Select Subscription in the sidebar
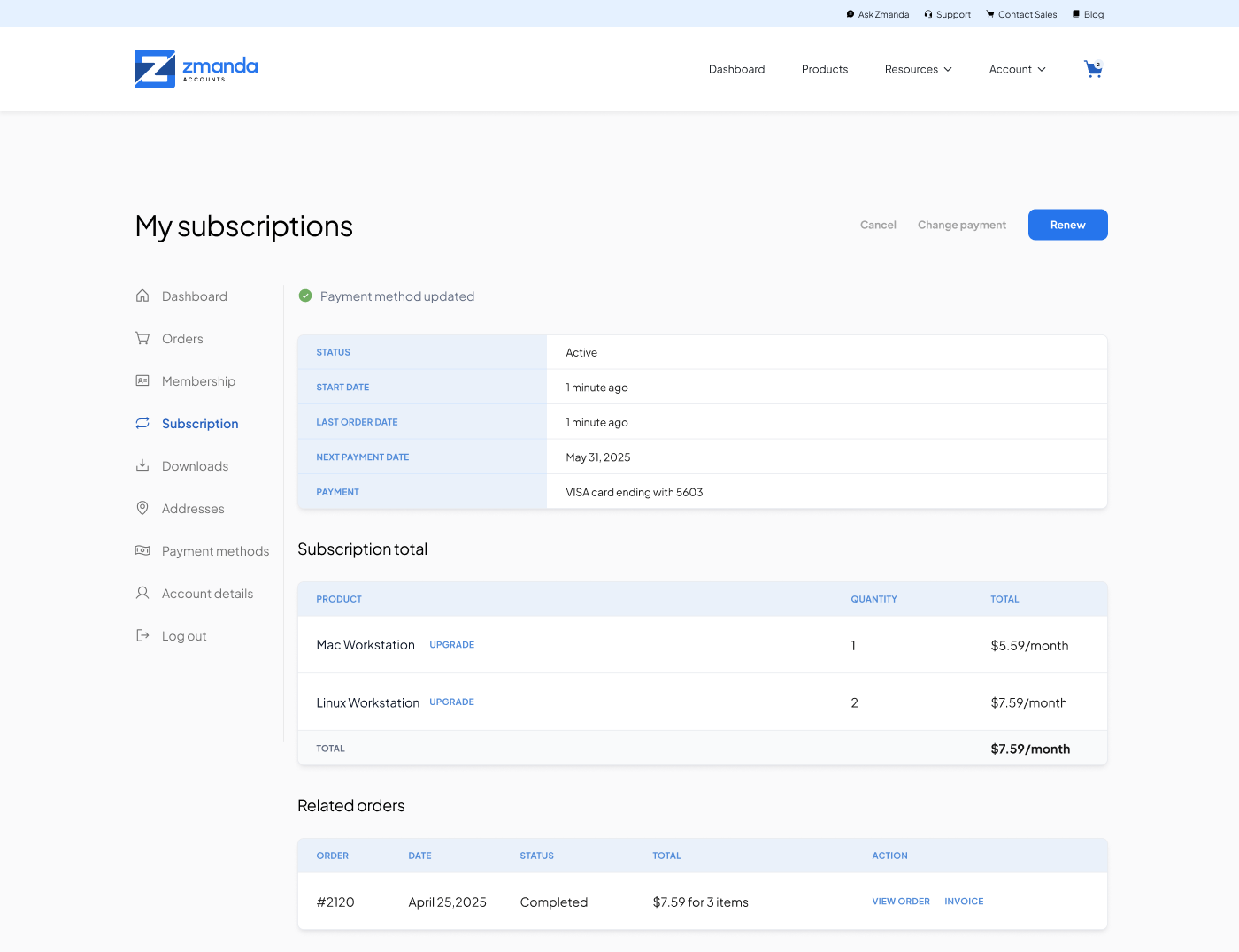 [x=200, y=424]
